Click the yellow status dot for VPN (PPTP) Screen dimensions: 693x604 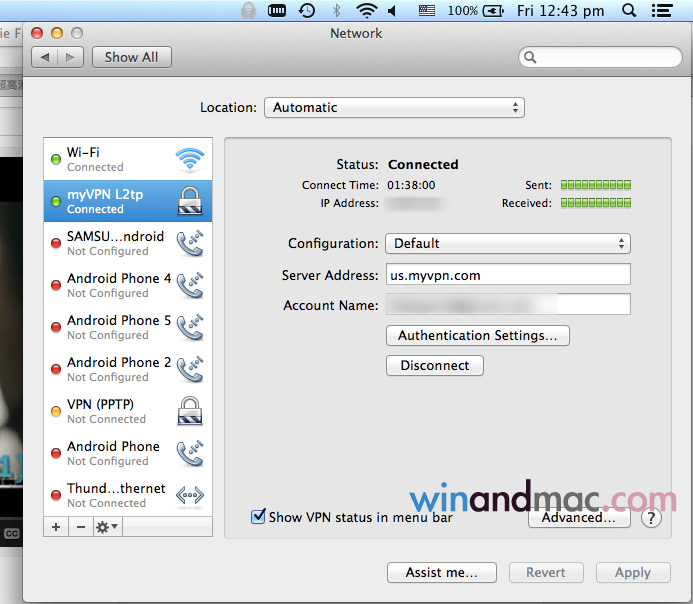[56, 411]
